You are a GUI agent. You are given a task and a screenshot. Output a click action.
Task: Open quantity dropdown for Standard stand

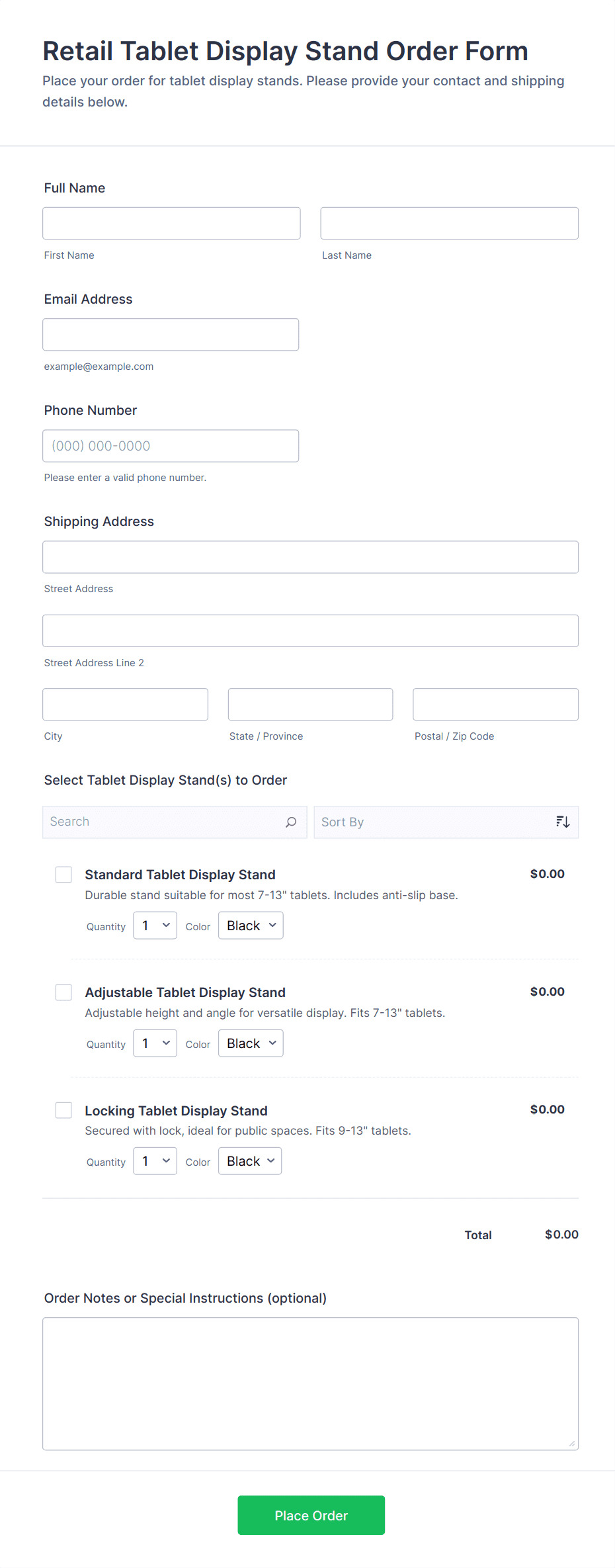point(155,925)
